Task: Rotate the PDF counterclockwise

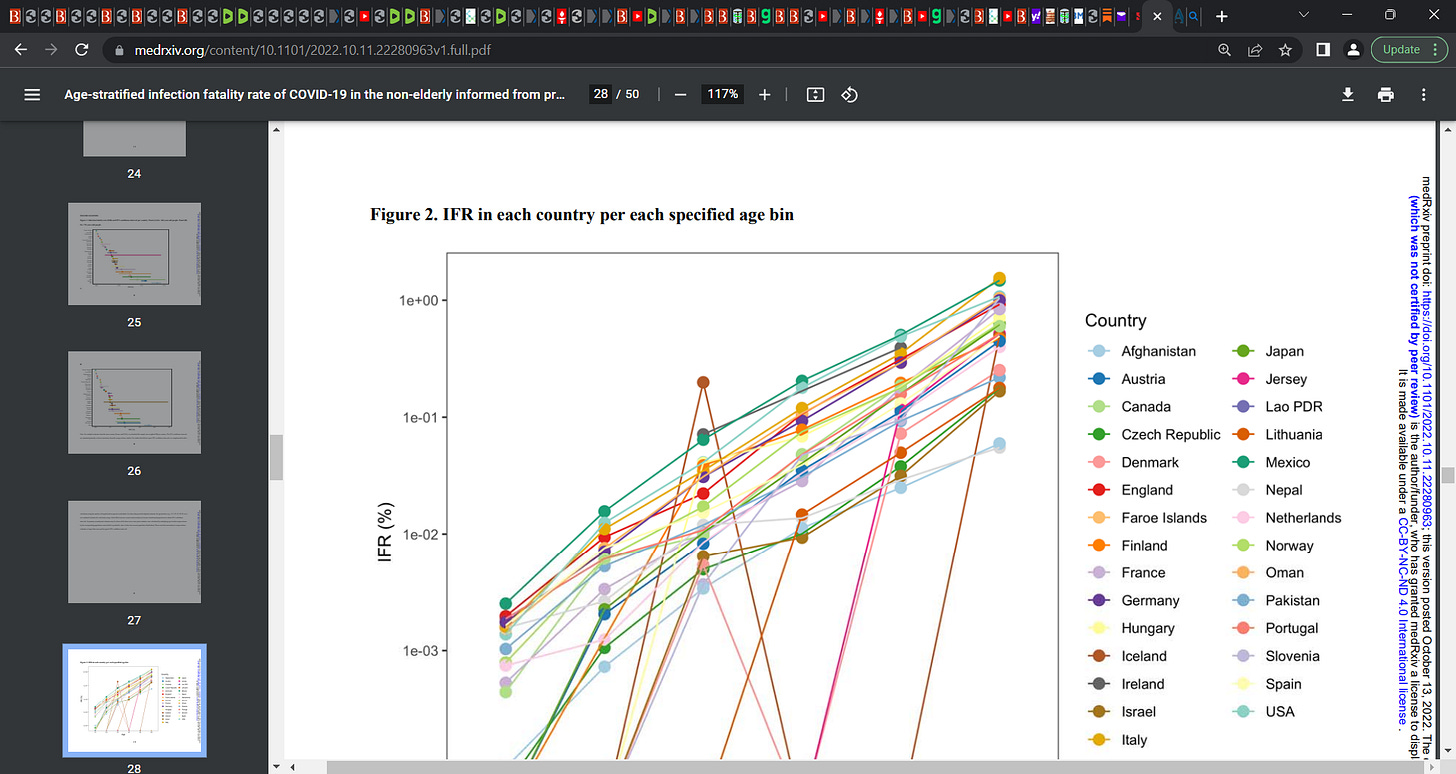Action: 849,94
